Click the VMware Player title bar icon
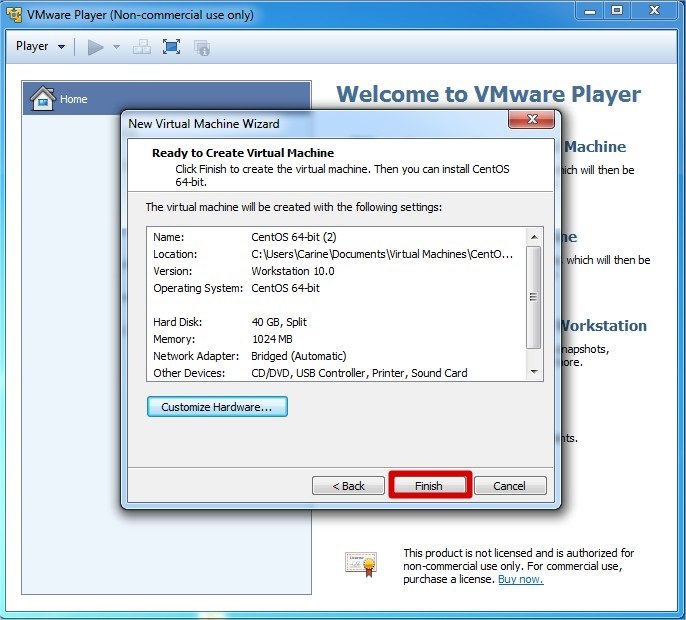This screenshot has height=620, width=686. [x=14, y=15]
